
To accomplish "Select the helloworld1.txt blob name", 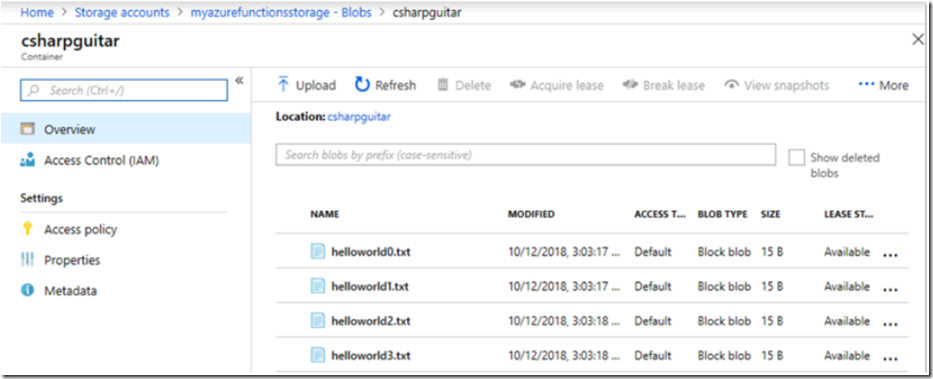I will 370,286.
